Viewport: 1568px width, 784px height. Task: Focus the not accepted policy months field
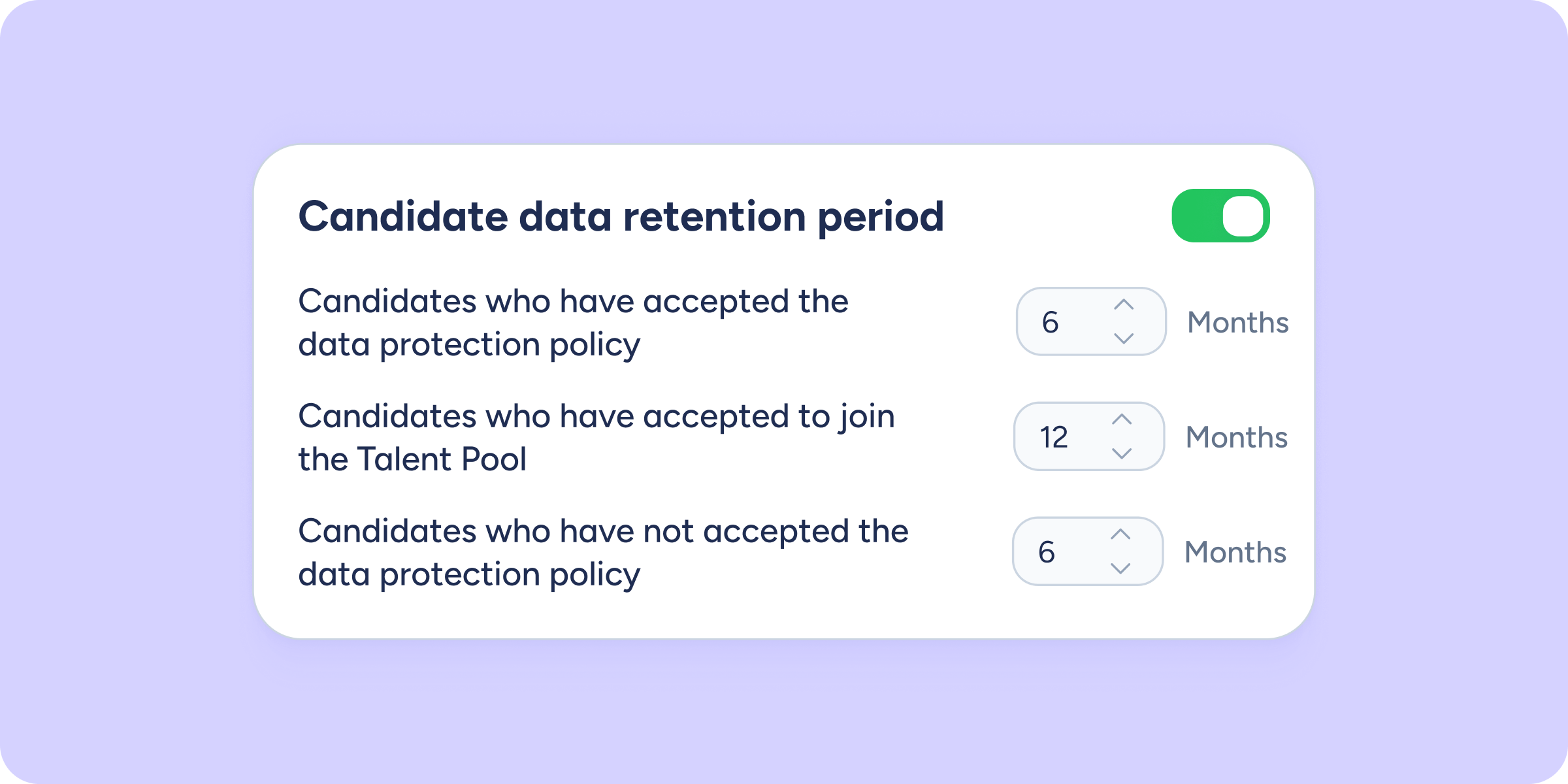click(x=1071, y=551)
